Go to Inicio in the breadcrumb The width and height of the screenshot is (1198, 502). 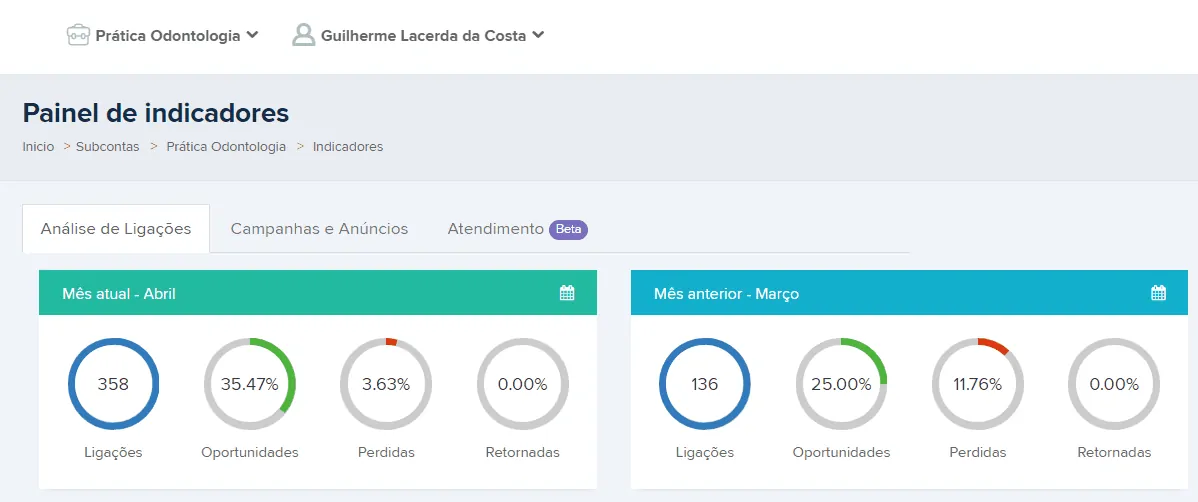tap(38, 147)
